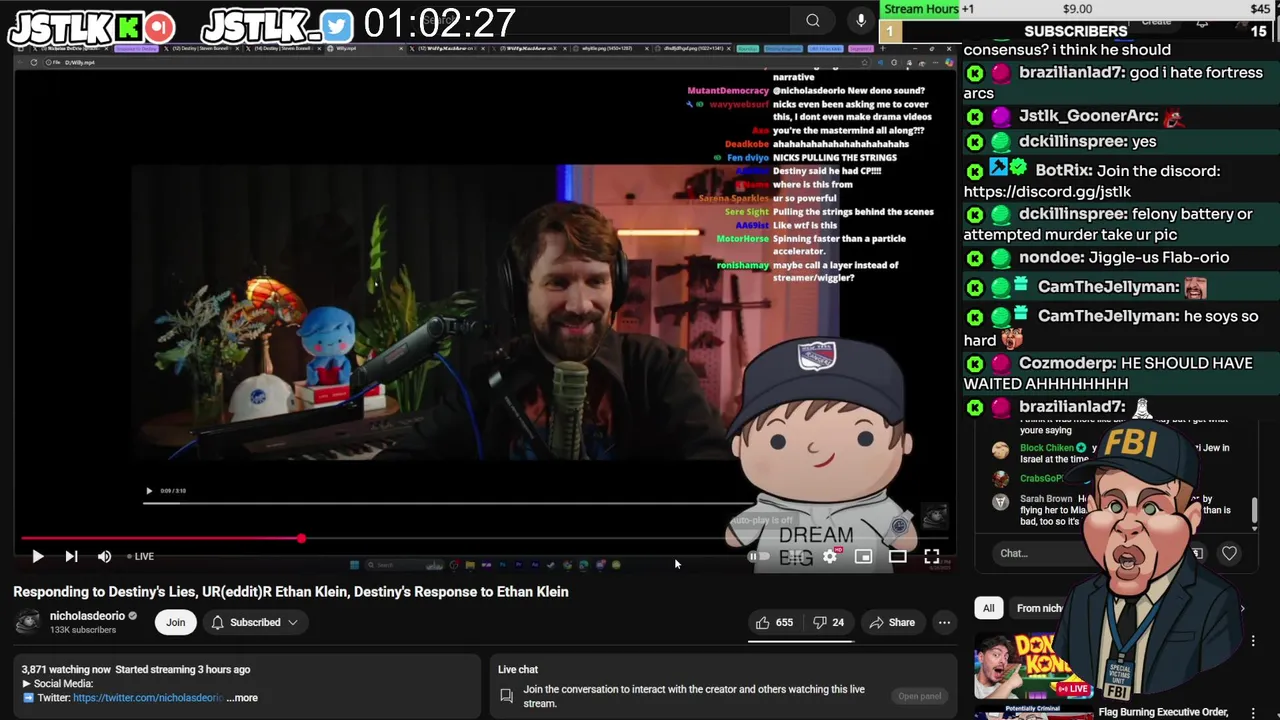Click nondoe's Jiggle-us message
Image resolution: width=1280 pixels, height=720 pixels.
pyautogui.click(x=1121, y=258)
